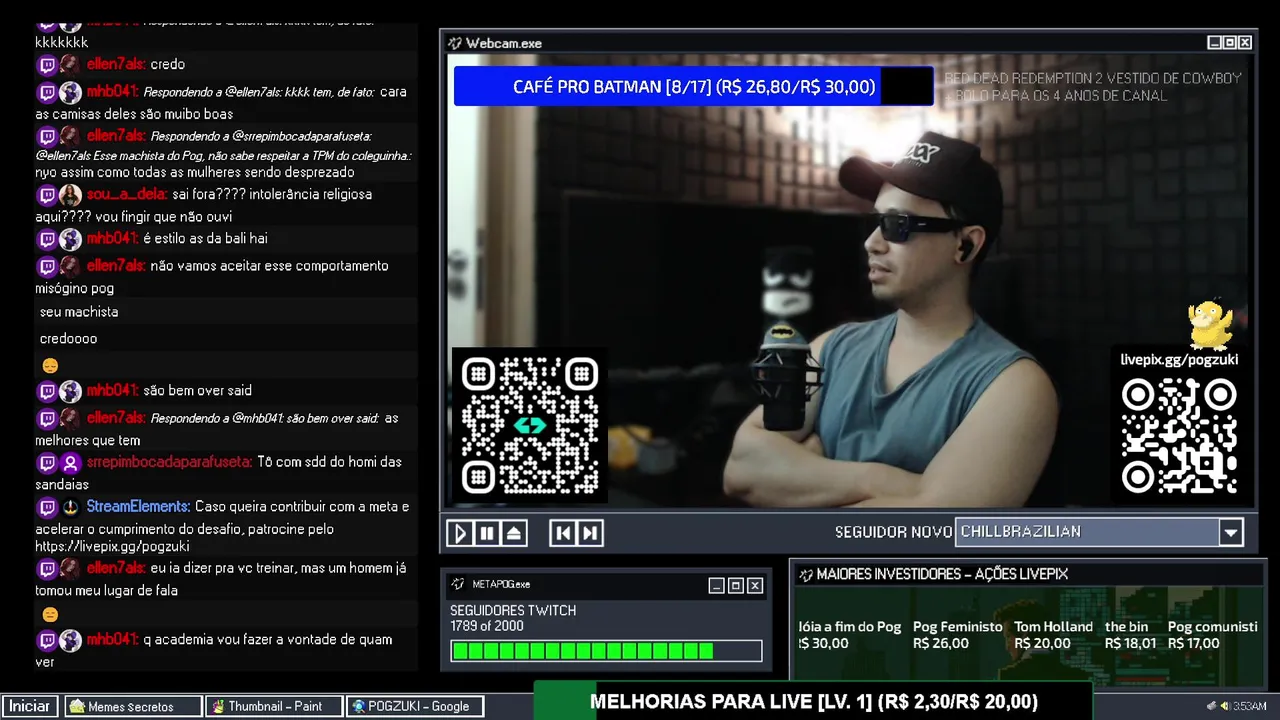Click the Maiores Investidores title icon
Viewport: 1280px width, 720px height.
806,574
